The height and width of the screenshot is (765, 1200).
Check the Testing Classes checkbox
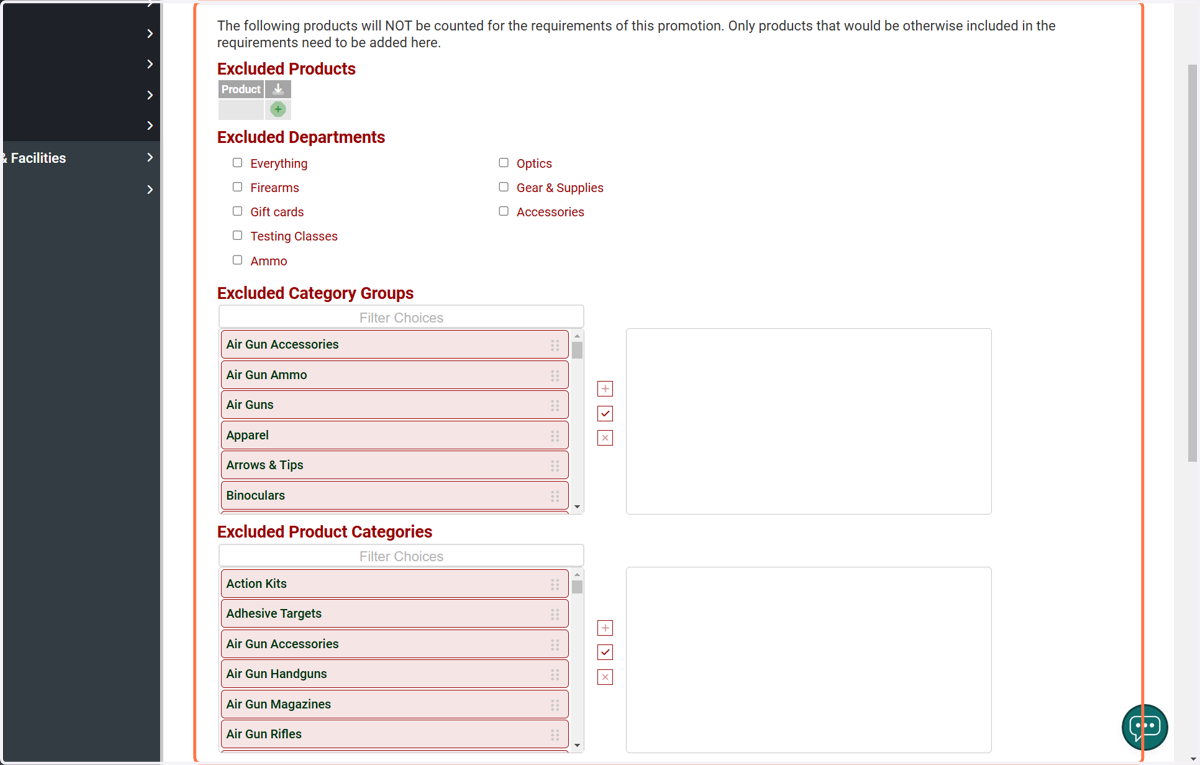click(237, 235)
